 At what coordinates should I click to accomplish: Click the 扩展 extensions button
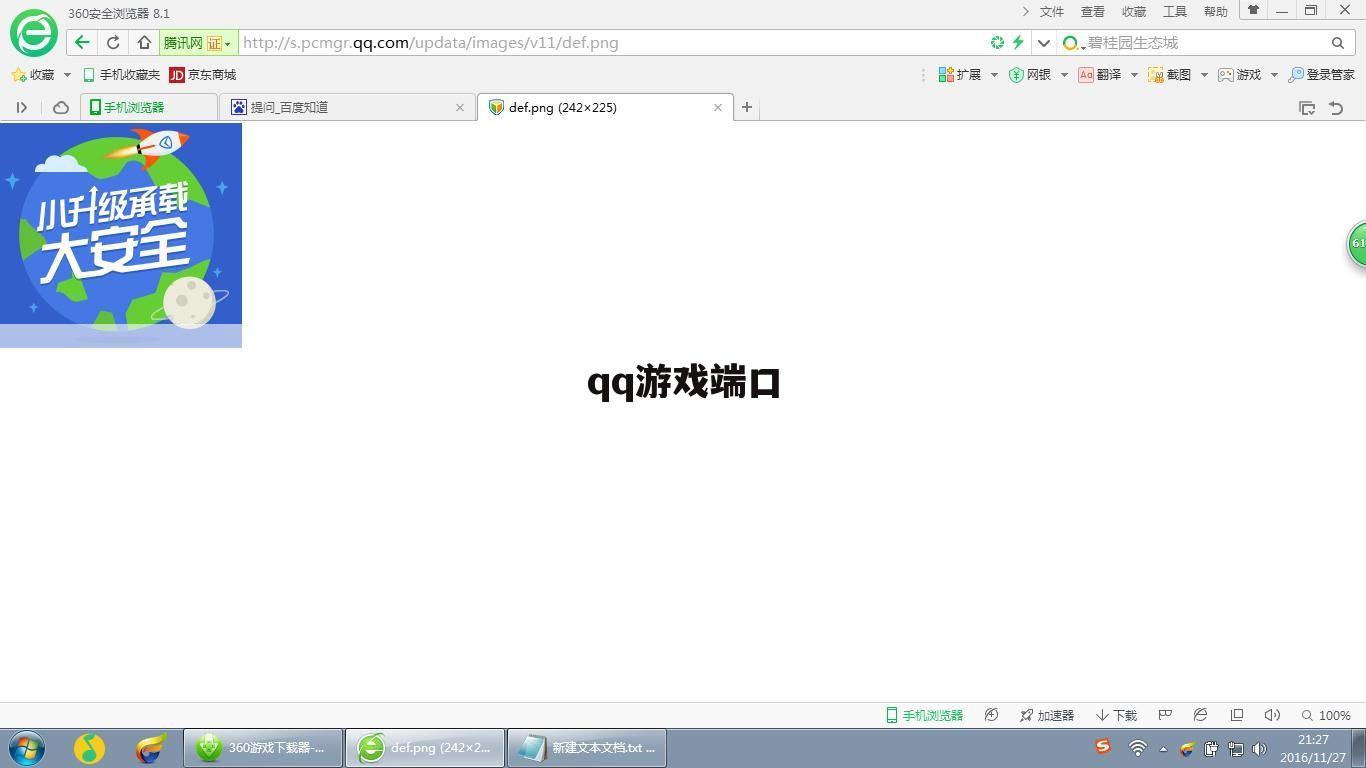(960, 75)
